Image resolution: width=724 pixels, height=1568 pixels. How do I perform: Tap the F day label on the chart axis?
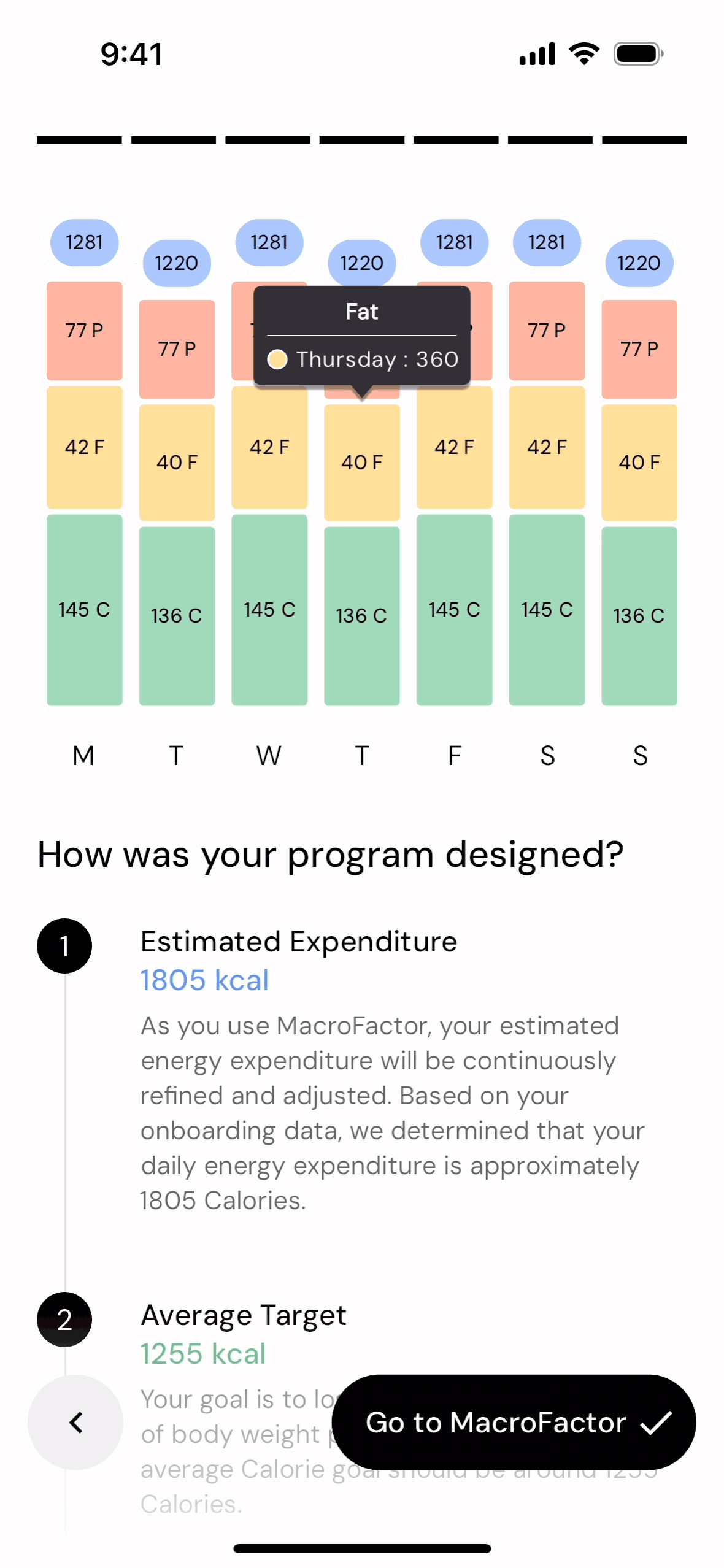[x=454, y=755]
